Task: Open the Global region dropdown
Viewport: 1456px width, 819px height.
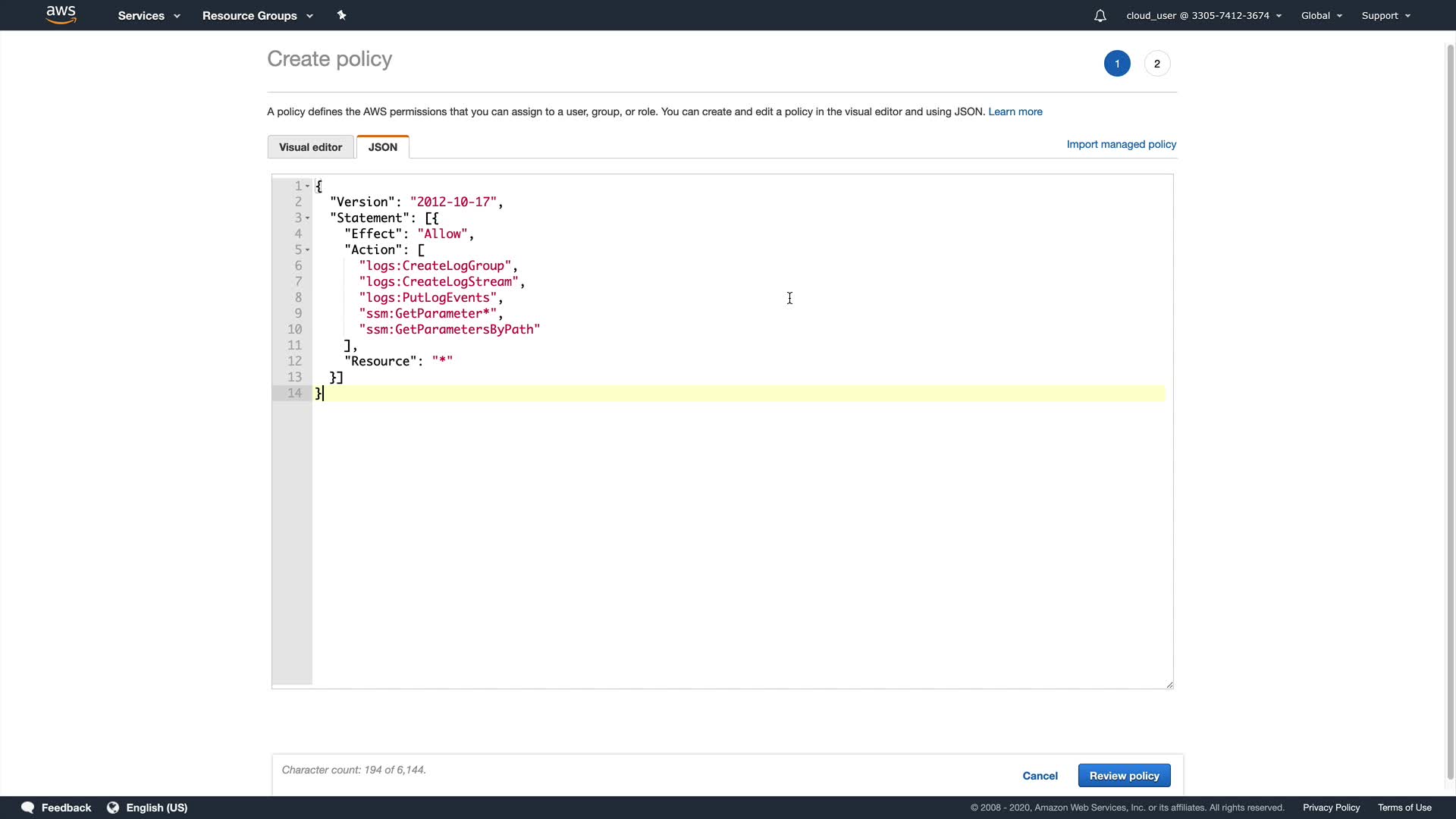Action: click(x=1321, y=16)
